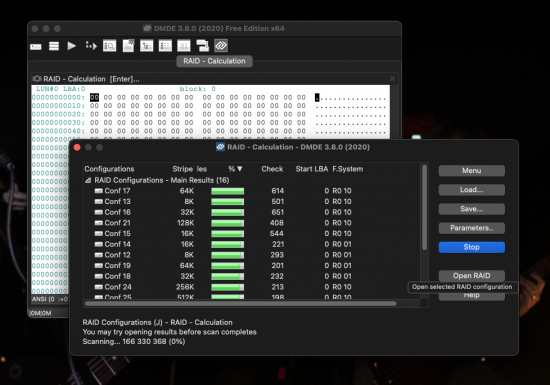The height and width of the screenshot is (385, 550).
Task: Click the horizontal scrollbar under the configurations list
Action: 241,304
